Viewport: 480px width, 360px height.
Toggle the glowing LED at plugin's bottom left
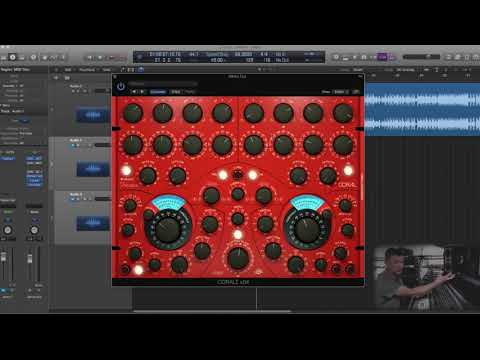click(138, 270)
